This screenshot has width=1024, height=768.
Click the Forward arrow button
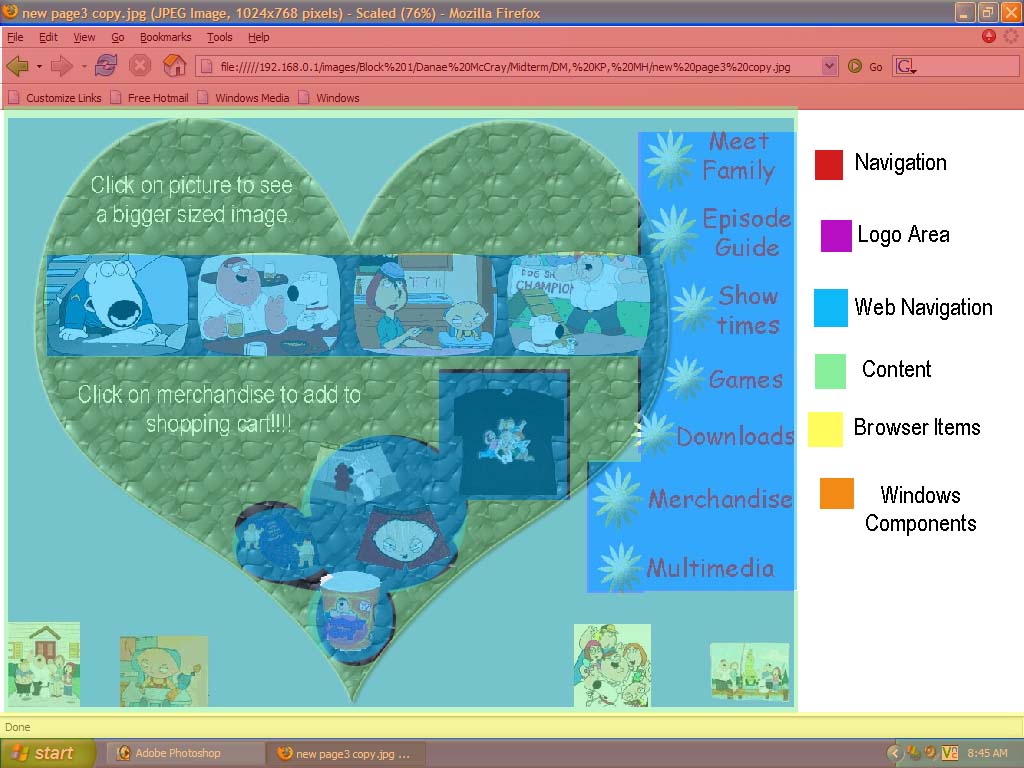click(x=62, y=66)
